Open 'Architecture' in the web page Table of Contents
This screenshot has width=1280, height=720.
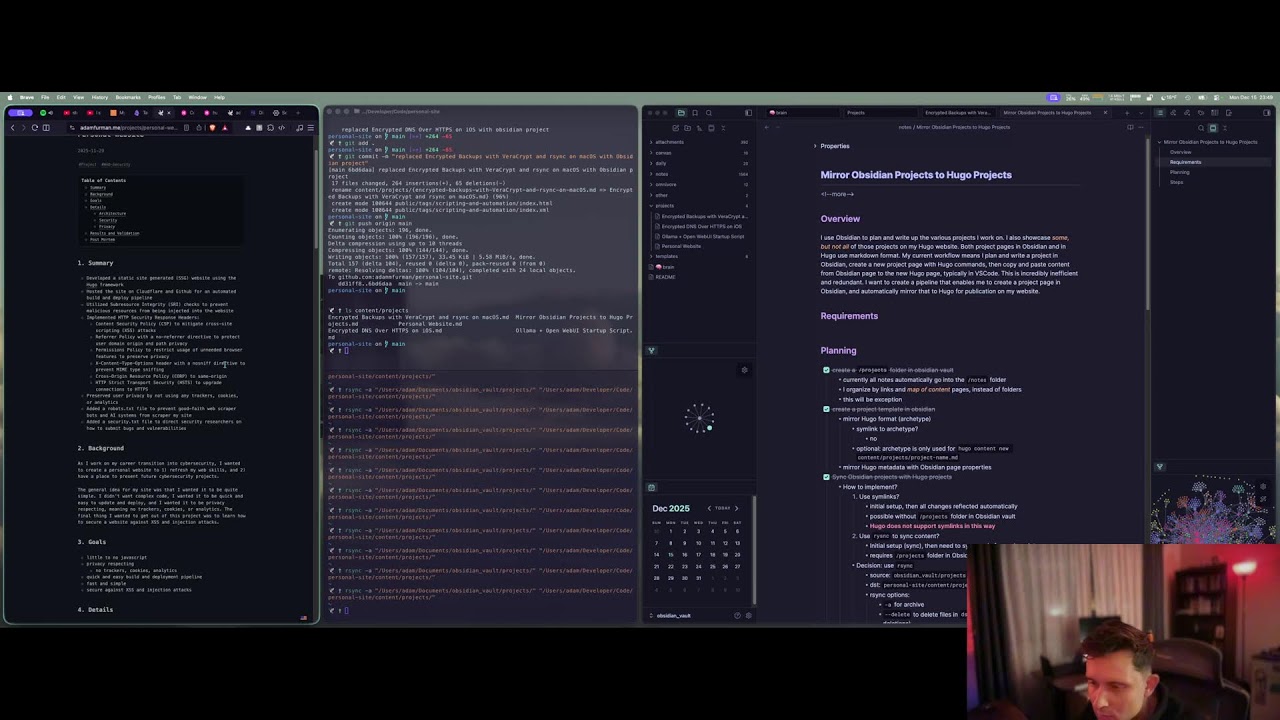pos(112,213)
